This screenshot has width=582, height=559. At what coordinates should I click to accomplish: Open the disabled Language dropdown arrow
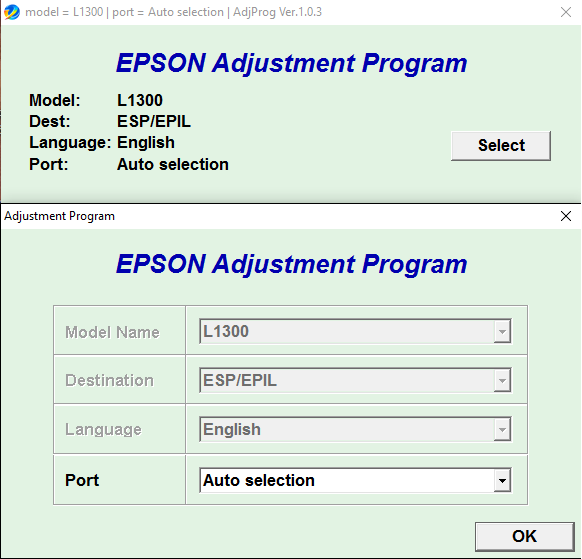pos(502,429)
